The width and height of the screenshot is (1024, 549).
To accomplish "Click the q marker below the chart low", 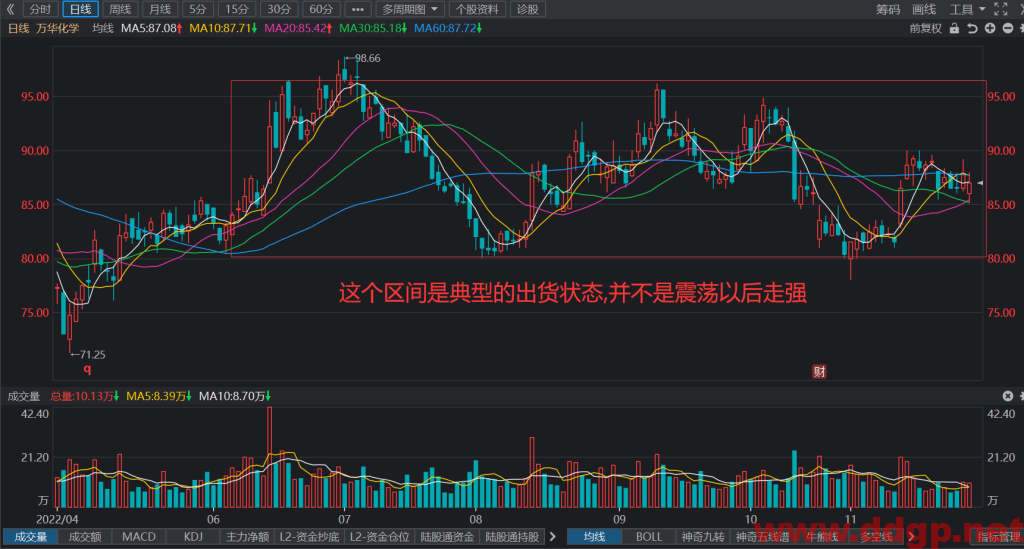I will (87, 369).
